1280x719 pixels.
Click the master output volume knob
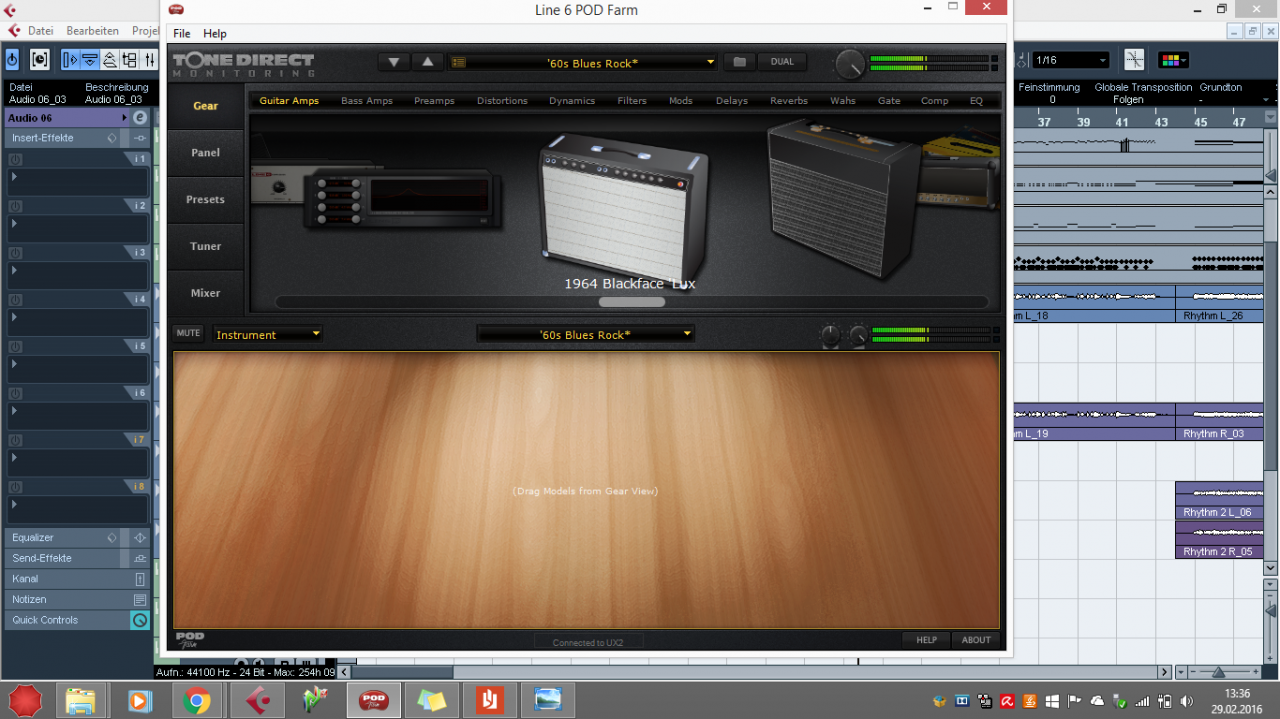(849, 64)
